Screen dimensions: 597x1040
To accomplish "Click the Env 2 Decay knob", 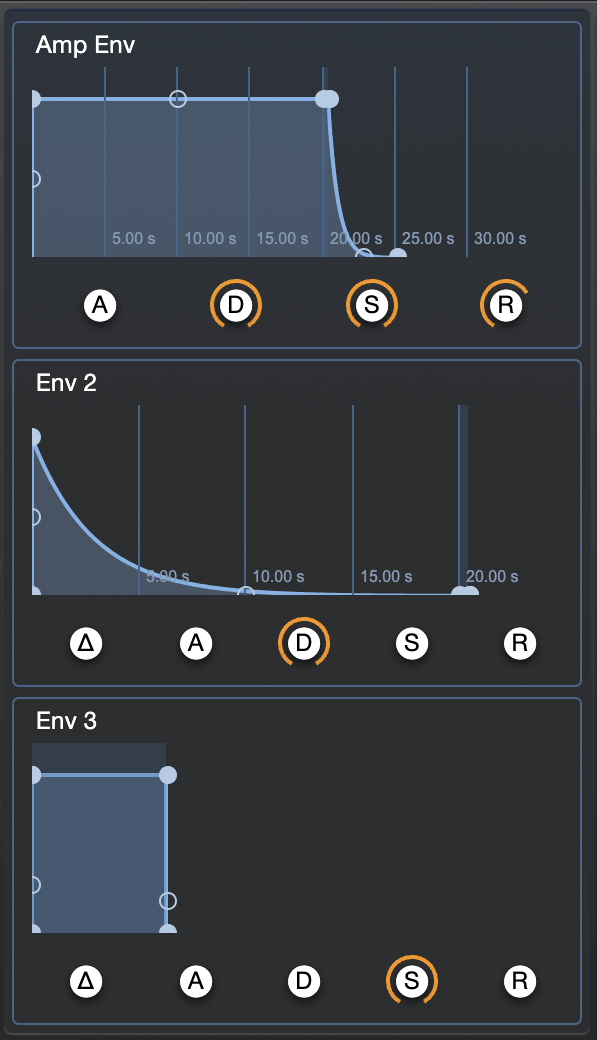I will click(304, 643).
